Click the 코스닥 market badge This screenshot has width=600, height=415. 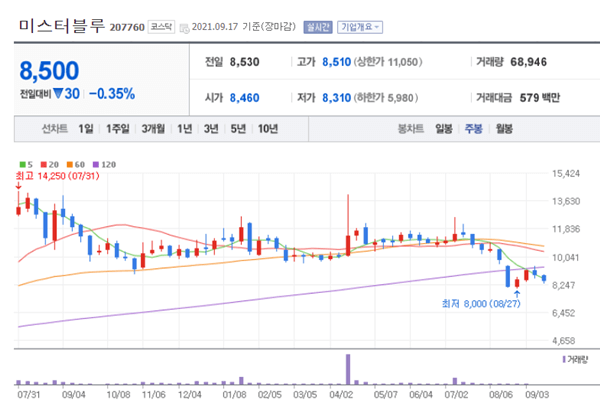(161, 27)
